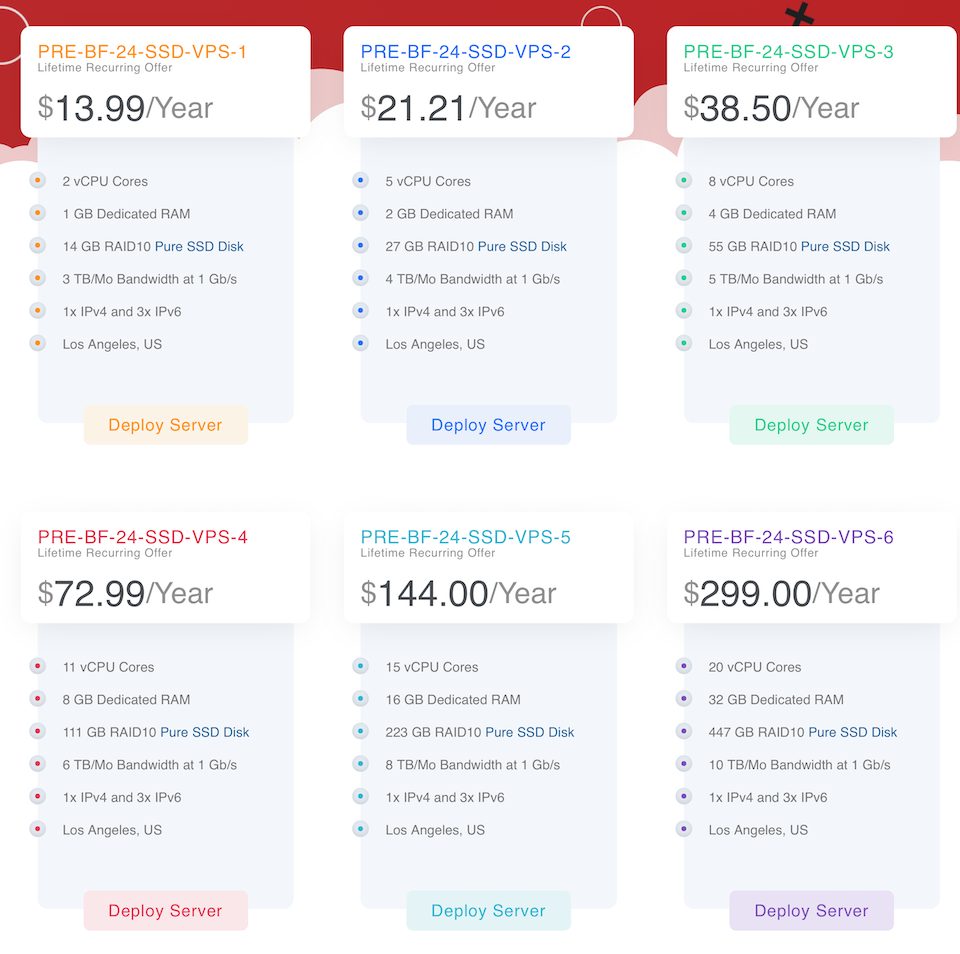Image resolution: width=960 pixels, height=954 pixels.
Task: Click the orange Deploy Server button
Action: point(165,425)
